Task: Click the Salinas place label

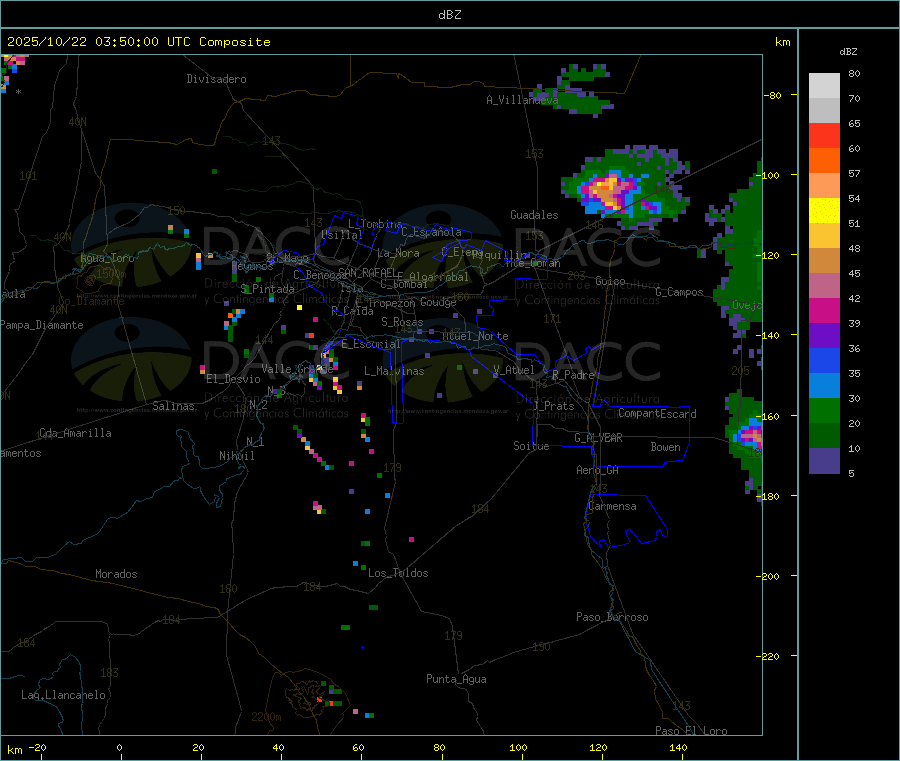Action: (173, 406)
